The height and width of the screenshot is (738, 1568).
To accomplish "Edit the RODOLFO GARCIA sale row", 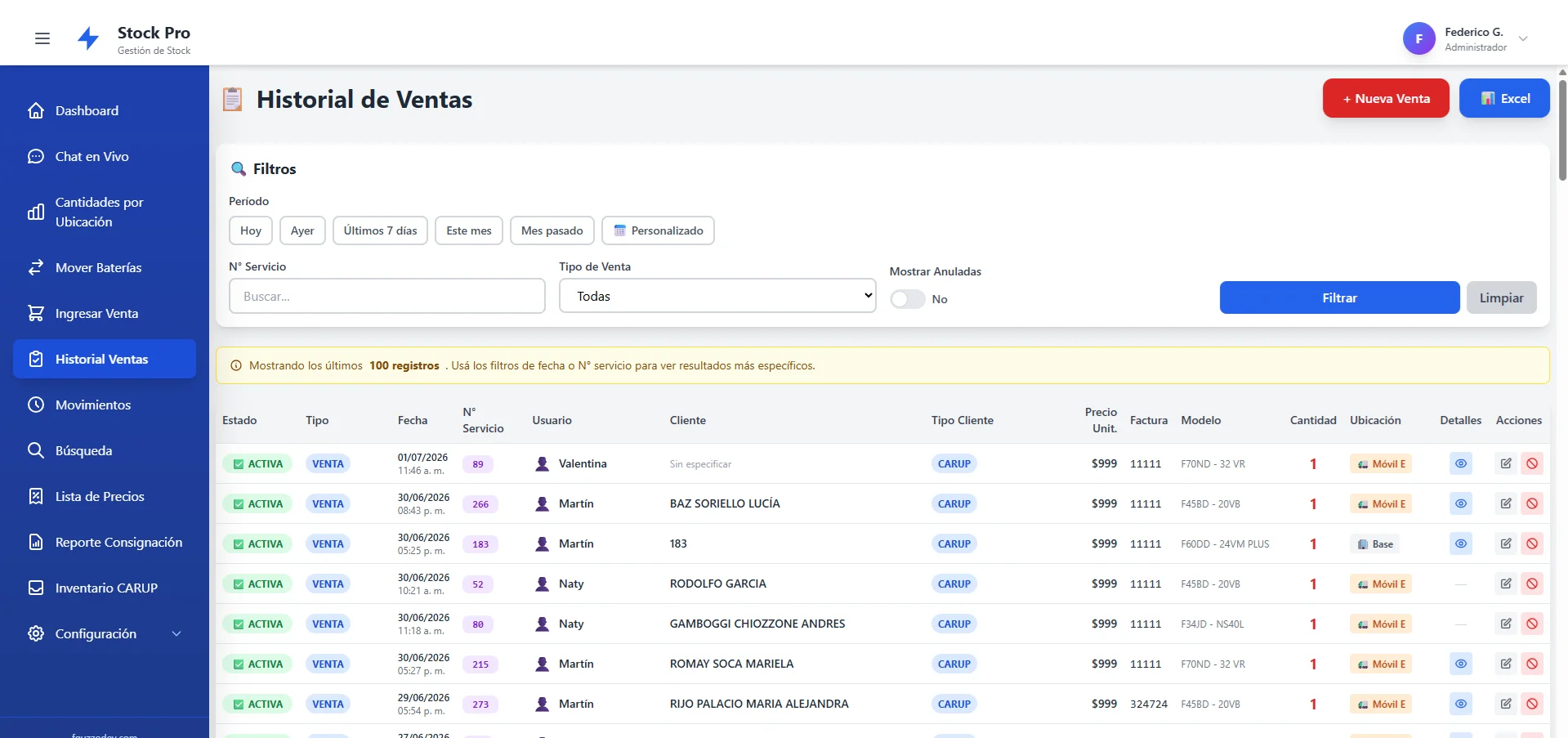I will [x=1505, y=584].
